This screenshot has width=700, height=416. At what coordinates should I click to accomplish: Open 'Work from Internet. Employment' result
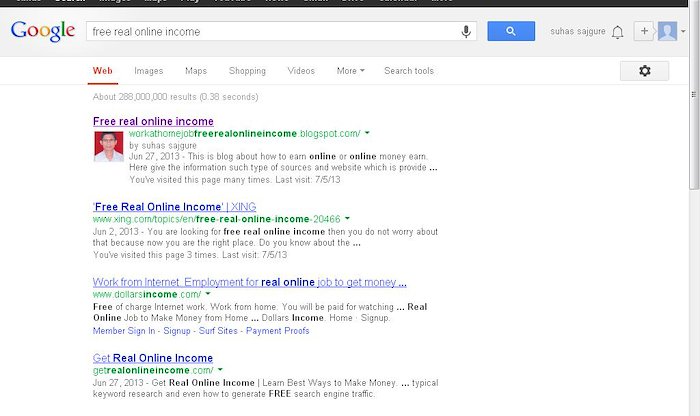250,282
